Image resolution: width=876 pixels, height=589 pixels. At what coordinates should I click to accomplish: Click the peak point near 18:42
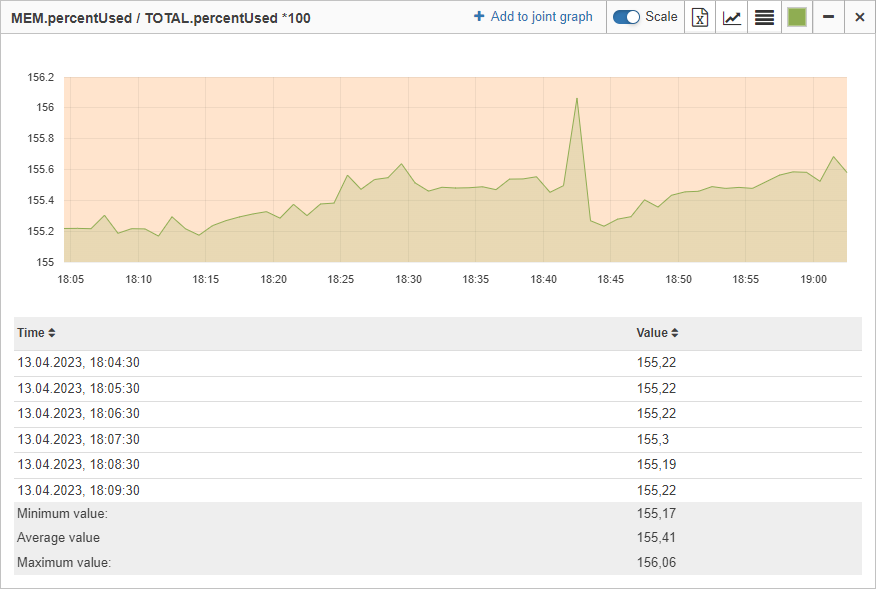577,99
